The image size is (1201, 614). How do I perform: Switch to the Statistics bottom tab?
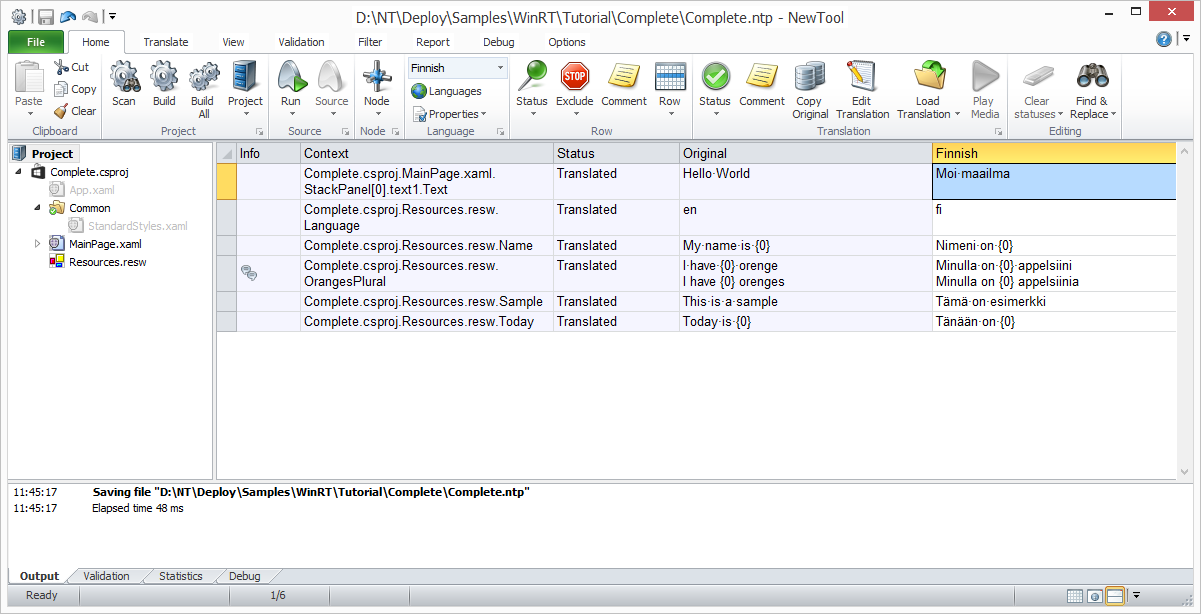[x=180, y=576]
